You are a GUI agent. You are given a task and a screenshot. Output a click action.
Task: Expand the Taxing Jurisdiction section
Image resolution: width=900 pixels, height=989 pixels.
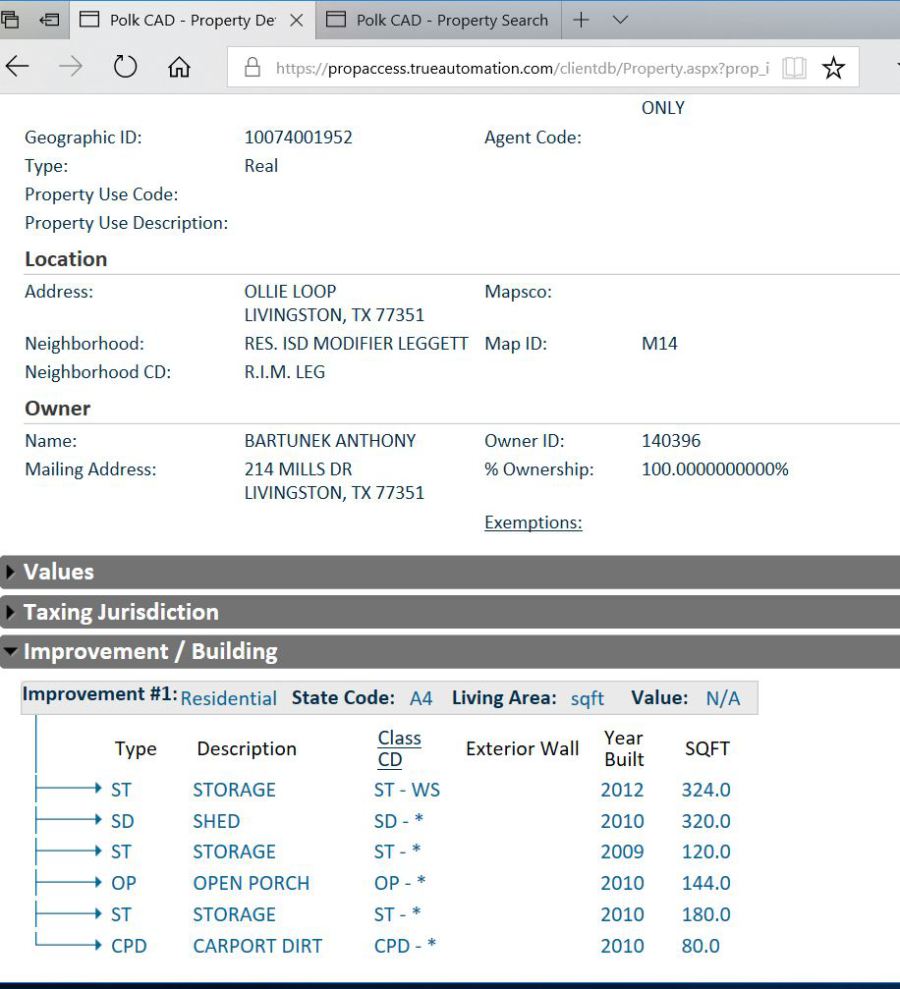pyautogui.click(x=120, y=612)
